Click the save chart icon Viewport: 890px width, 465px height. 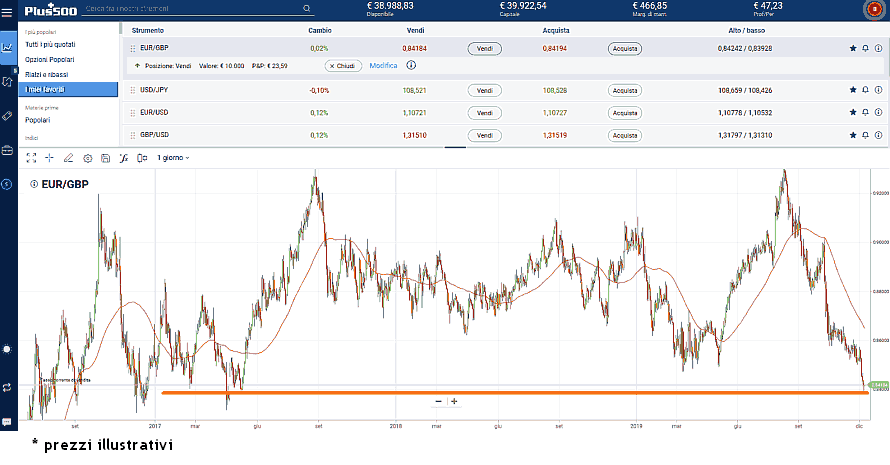click(105, 158)
